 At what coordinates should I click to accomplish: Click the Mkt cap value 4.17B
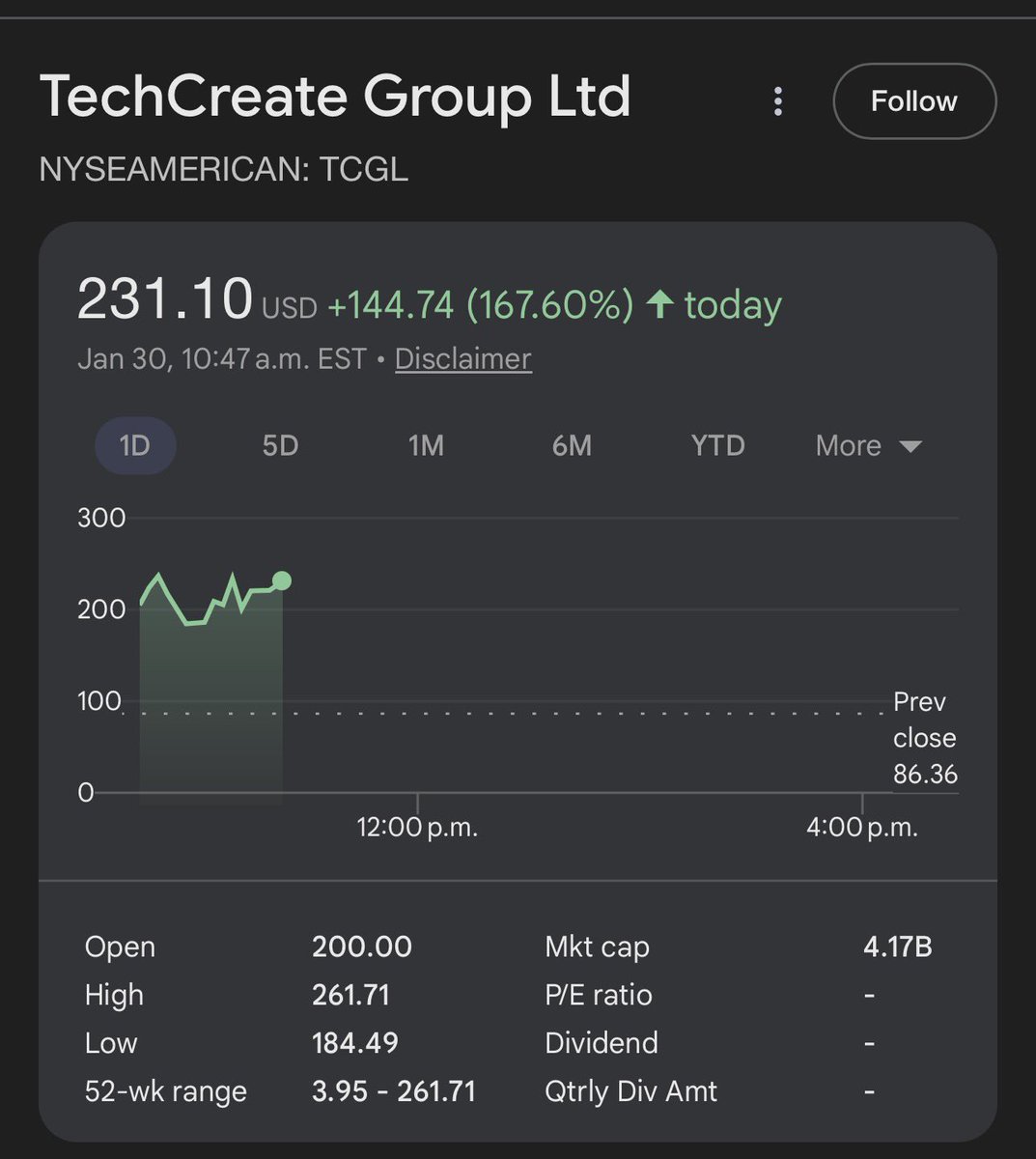pyautogui.click(x=897, y=947)
